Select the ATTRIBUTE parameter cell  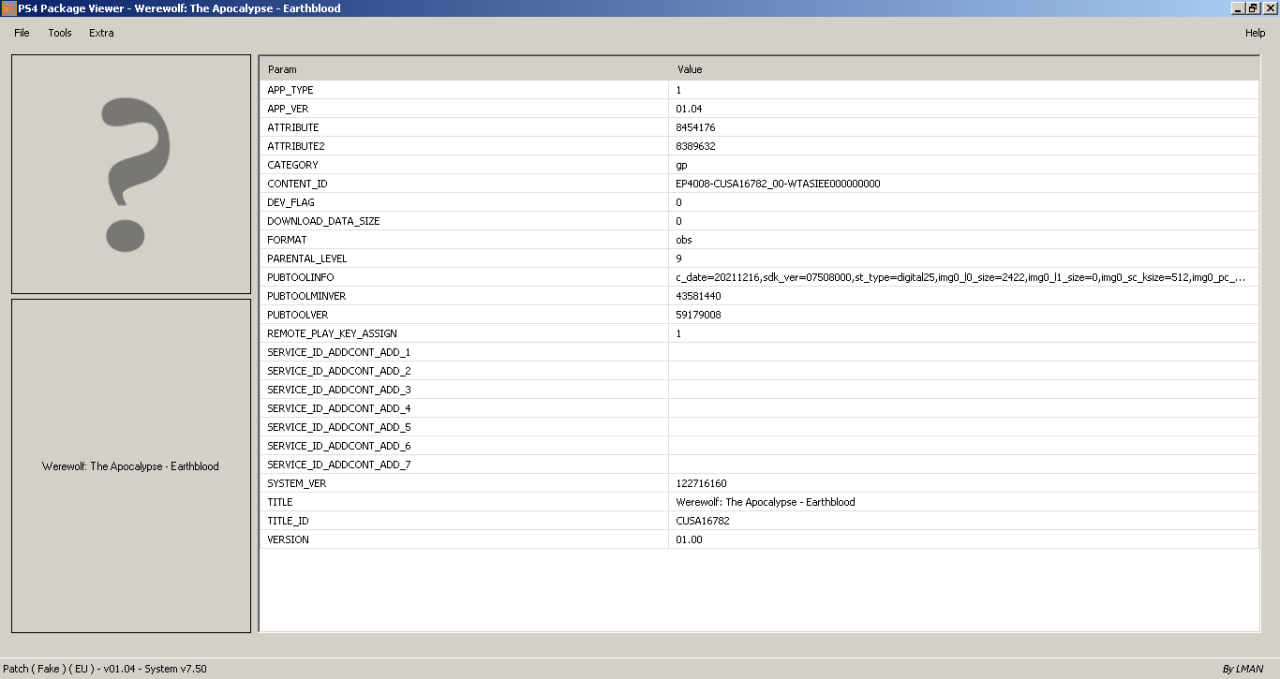(464, 127)
